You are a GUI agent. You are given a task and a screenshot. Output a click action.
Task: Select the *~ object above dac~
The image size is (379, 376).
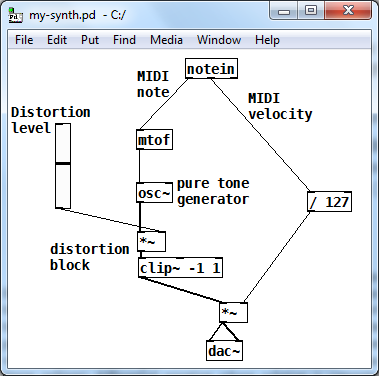233,313
